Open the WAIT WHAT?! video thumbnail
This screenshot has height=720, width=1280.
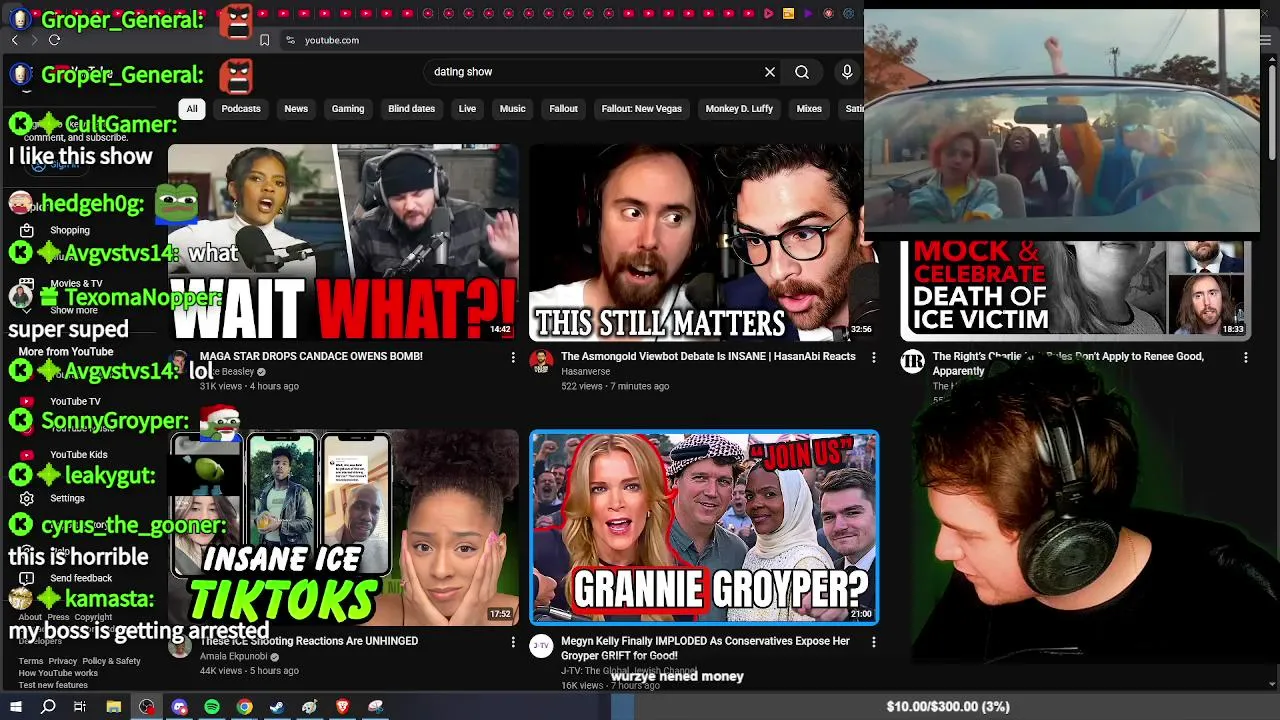point(343,242)
